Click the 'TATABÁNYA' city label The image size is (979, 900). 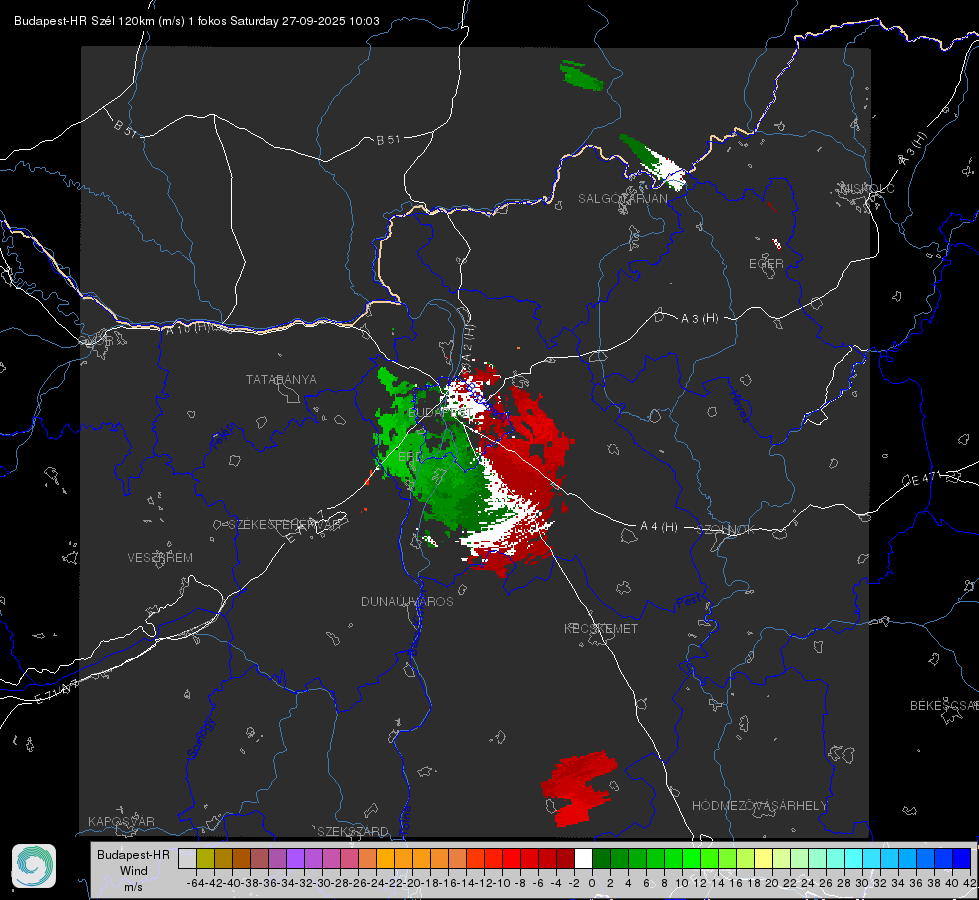[281, 380]
